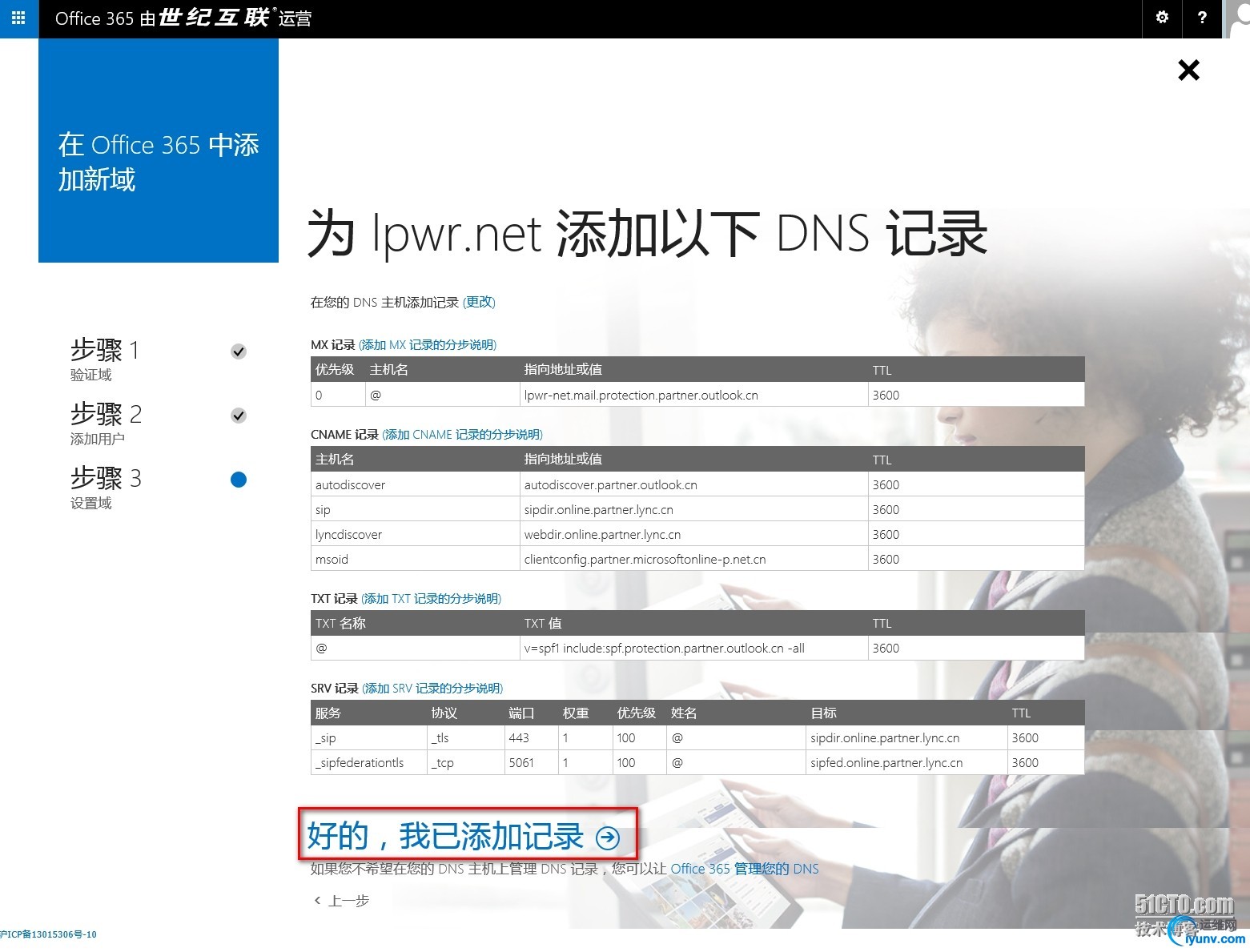Open 添加 TXT 记录的分步说明 link
The image size is (1250, 952).
432,599
